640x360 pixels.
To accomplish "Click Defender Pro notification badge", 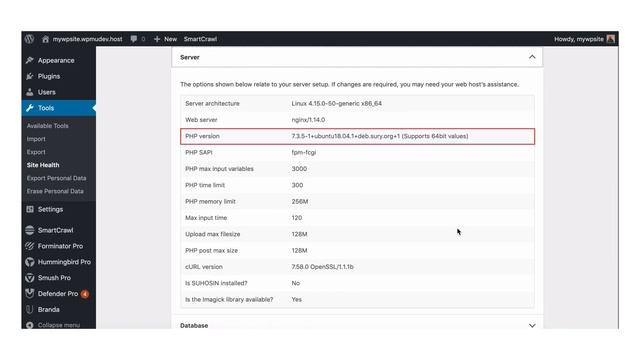I will 85,294.
